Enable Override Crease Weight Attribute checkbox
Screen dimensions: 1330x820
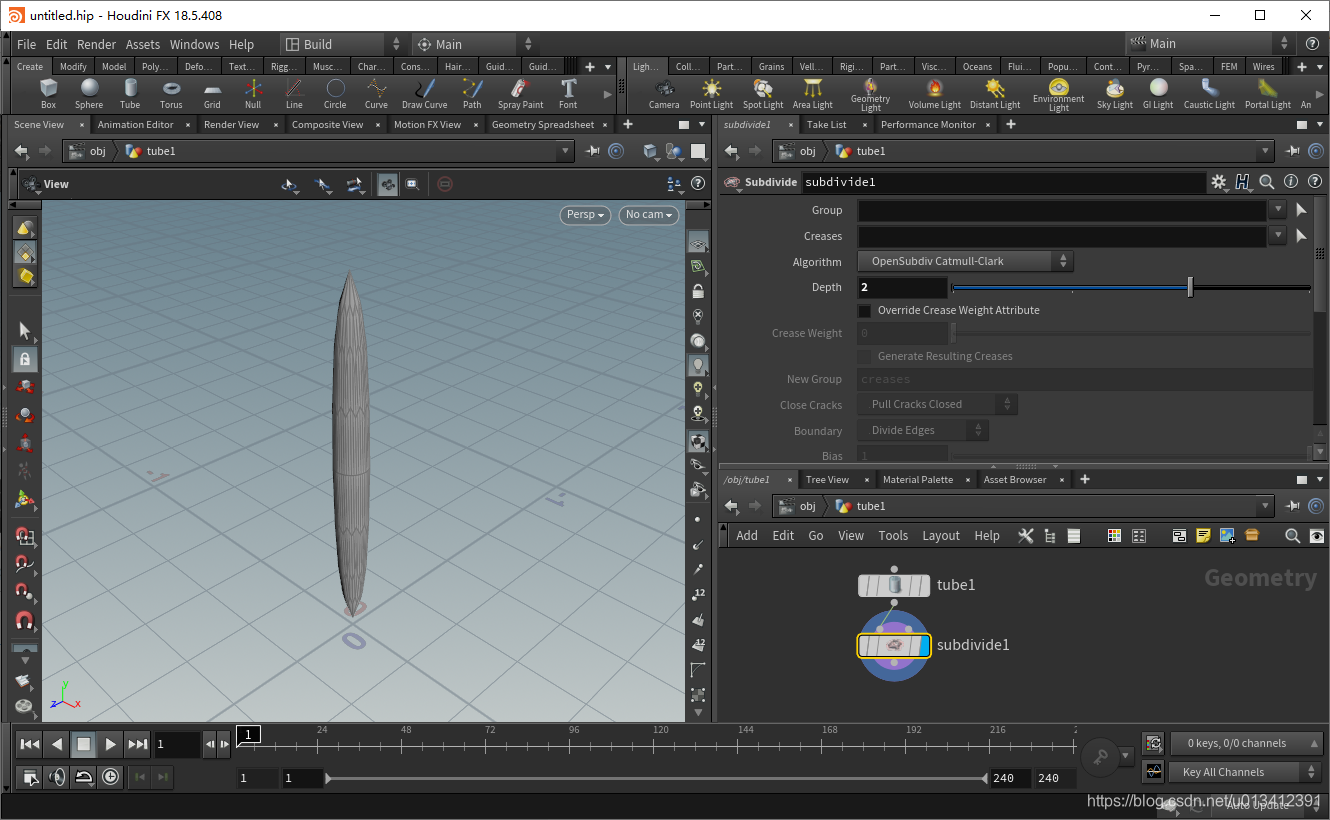pos(865,311)
